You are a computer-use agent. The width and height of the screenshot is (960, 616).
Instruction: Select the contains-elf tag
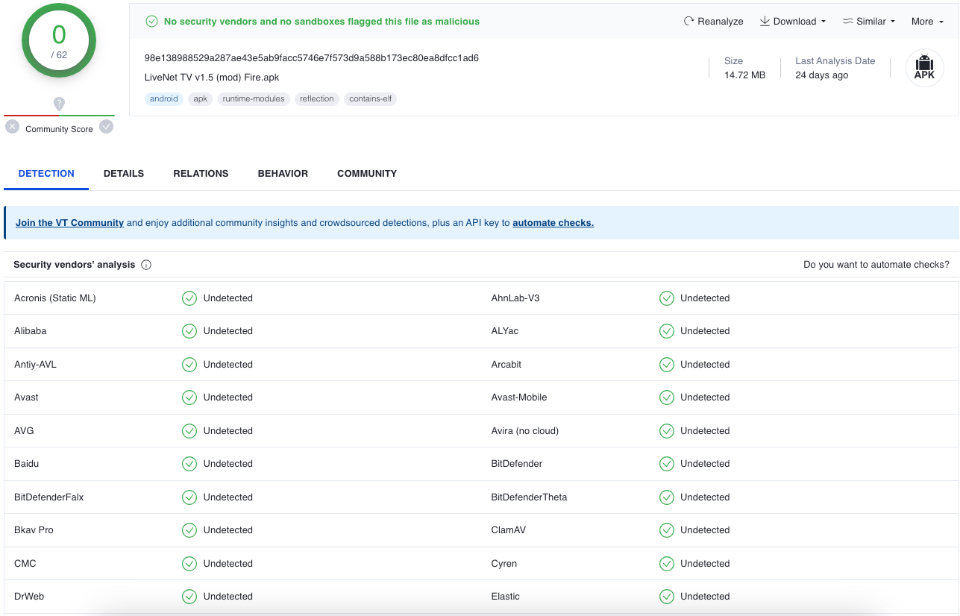point(370,99)
